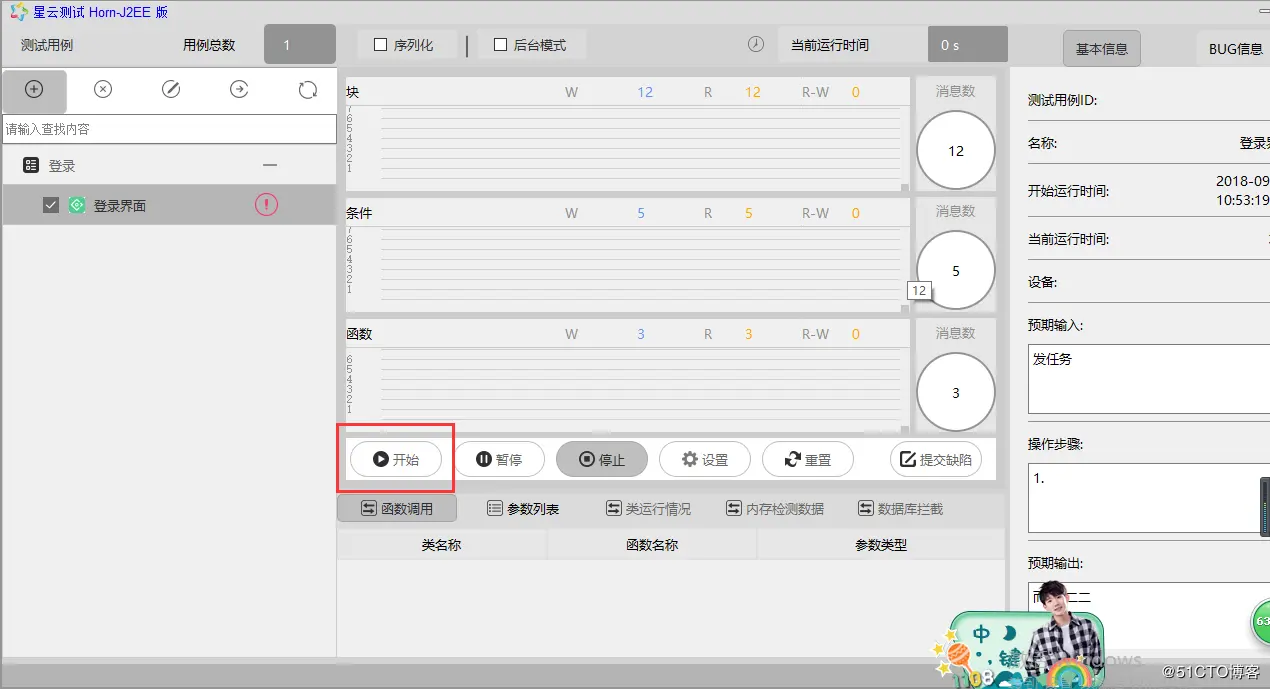Image resolution: width=1270 pixels, height=689 pixels.
Task: Click the 预期输出: label
Action: tap(1056, 564)
